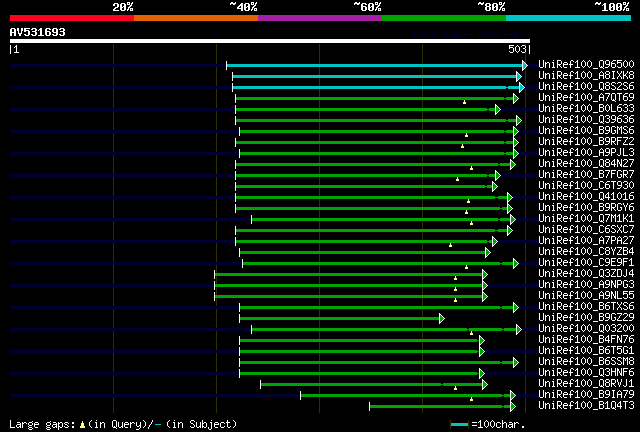
Task: Click the text UniRef100_Q3HNF6
Action: [586, 373]
